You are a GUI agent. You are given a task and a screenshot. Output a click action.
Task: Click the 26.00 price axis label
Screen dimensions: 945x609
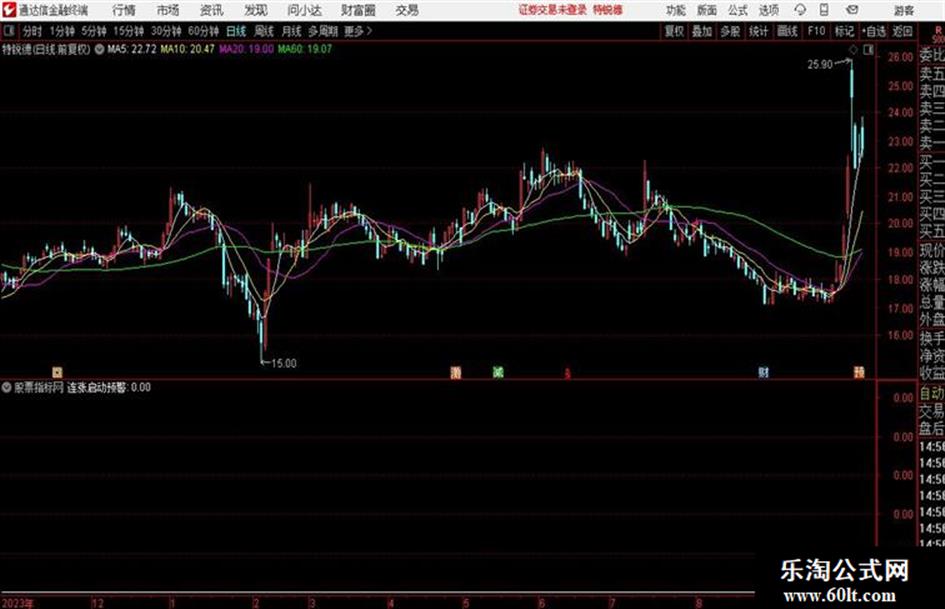click(900, 57)
